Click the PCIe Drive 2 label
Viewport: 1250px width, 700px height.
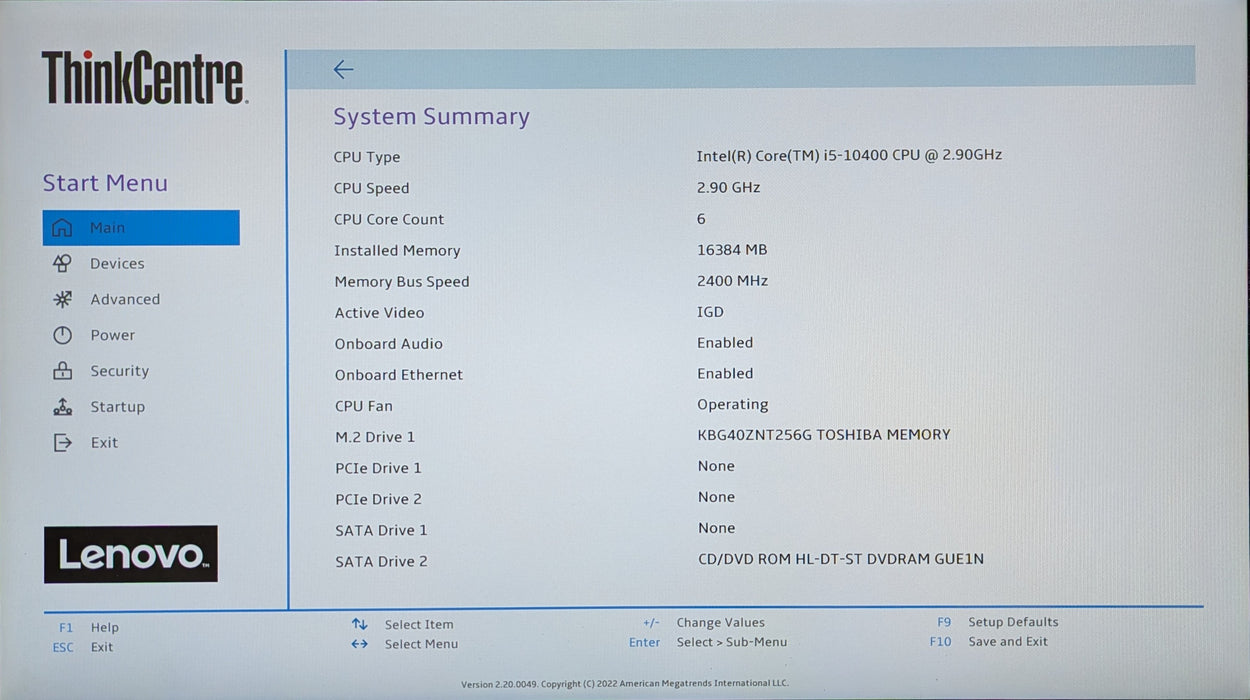[x=379, y=499]
